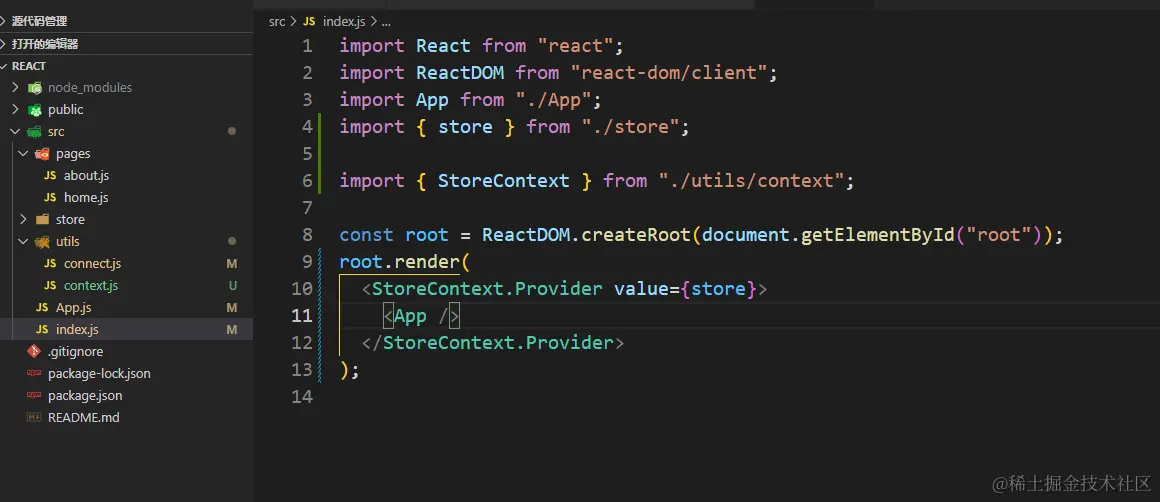This screenshot has height=502, width=1160.
Task: Select index.js in the explorer tree
Action: point(77,330)
